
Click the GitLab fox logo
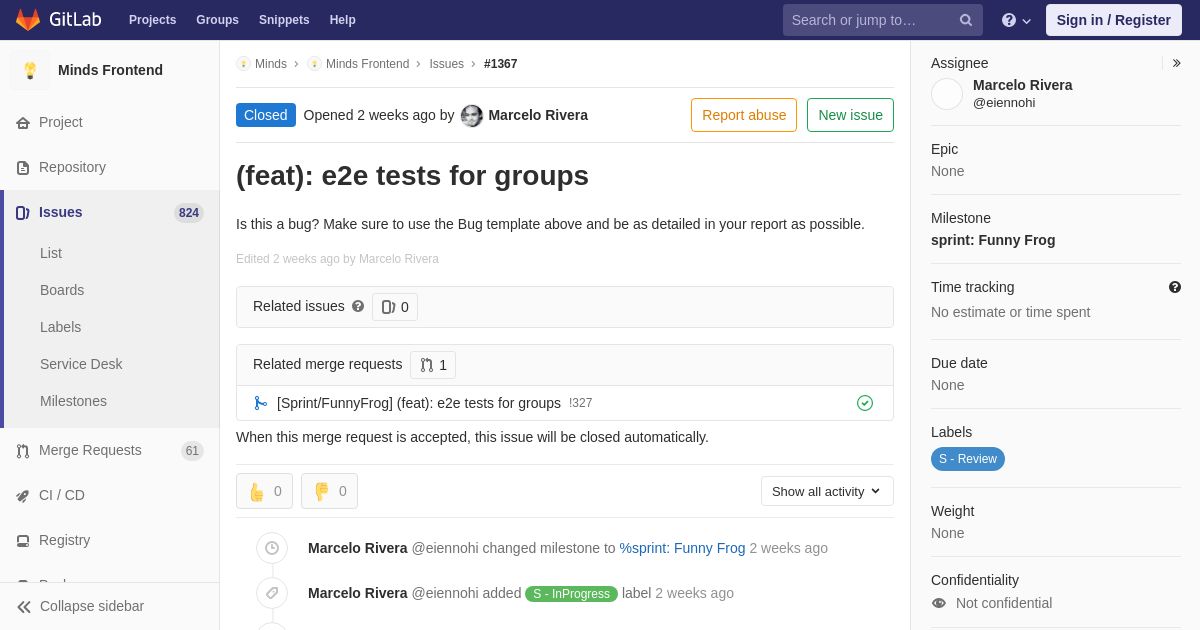[x=28, y=20]
